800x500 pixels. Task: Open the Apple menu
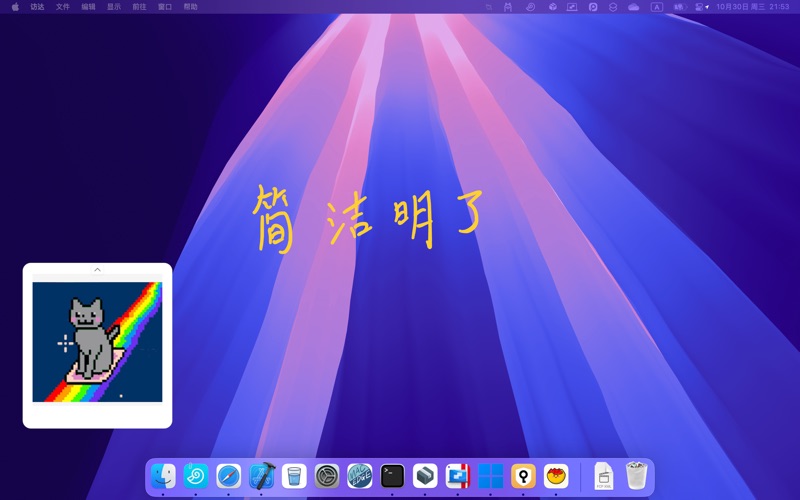15,7
